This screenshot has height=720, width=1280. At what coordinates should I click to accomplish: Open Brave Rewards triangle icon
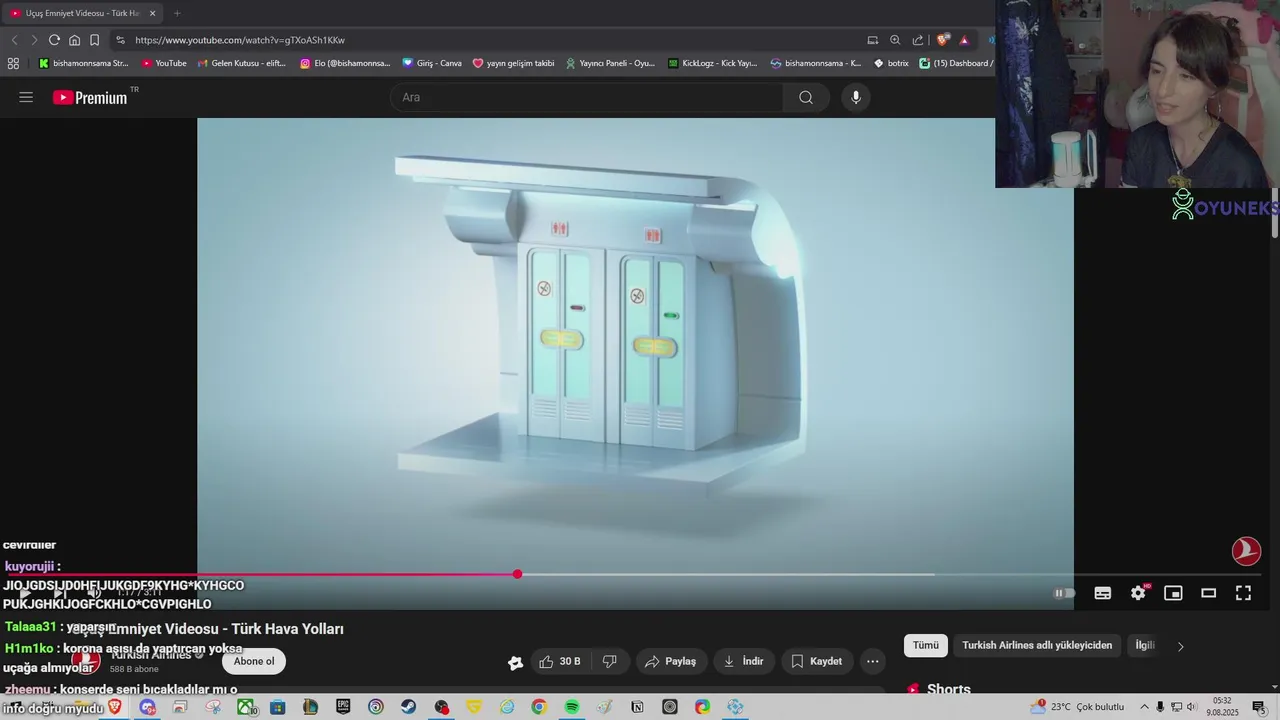pyautogui.click(x=964, y=40)
